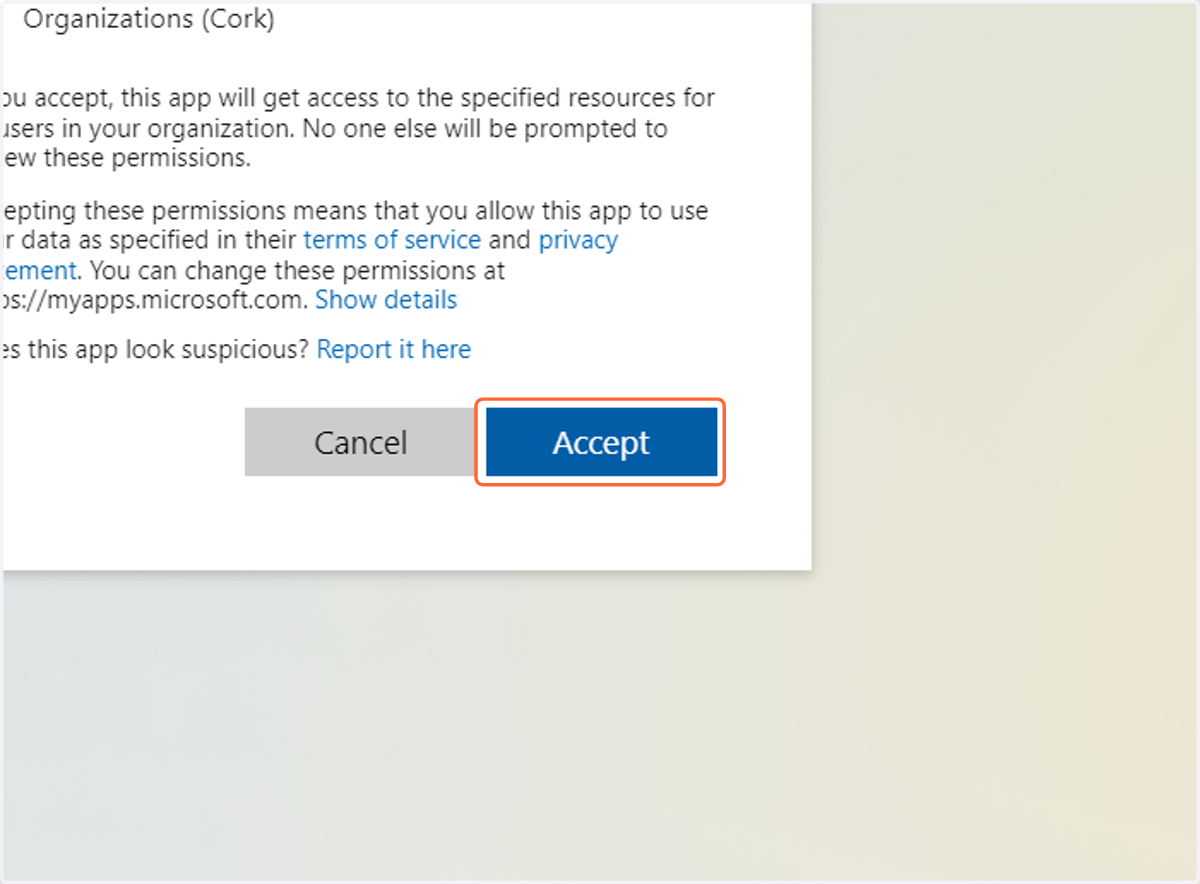Click the Cancel button
Image resolution: width=1200 pixels, height=884 pixels.
pyautogui.click(x=360, y=442)
